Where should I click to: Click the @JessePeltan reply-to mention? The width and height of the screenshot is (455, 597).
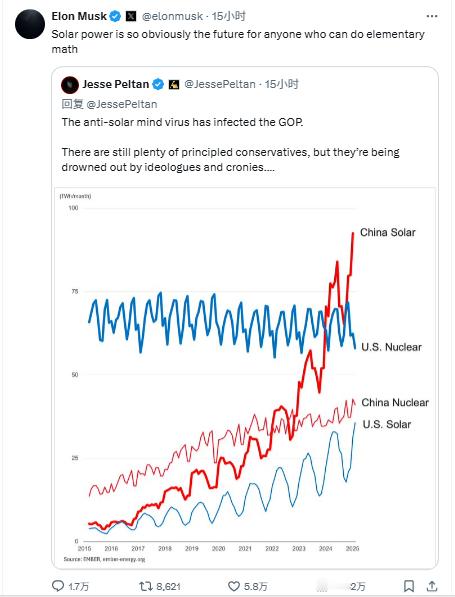[x=122, y=104]
